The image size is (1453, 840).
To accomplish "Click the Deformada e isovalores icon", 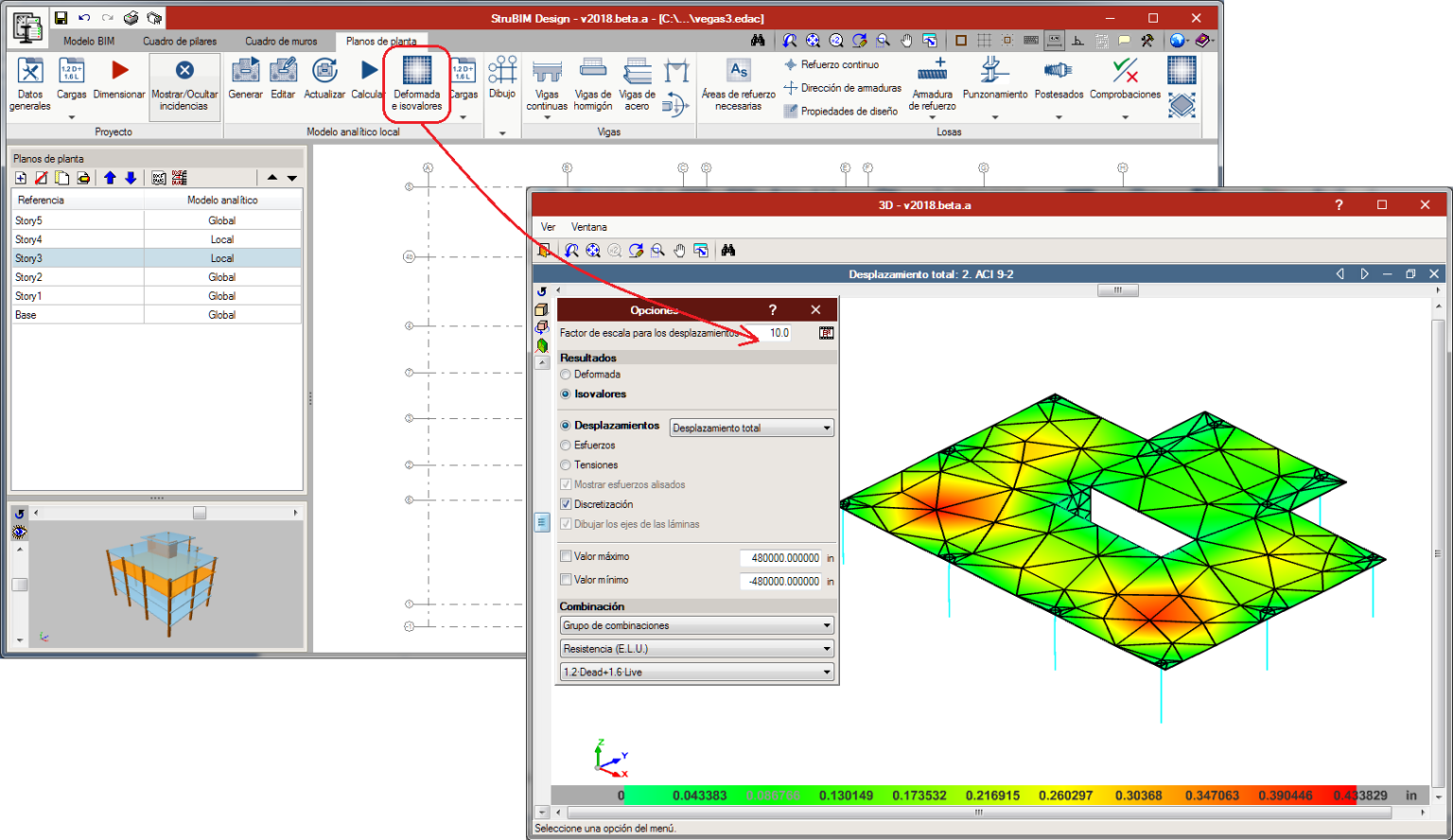I will pyautogui.click(x=416, y=72).
